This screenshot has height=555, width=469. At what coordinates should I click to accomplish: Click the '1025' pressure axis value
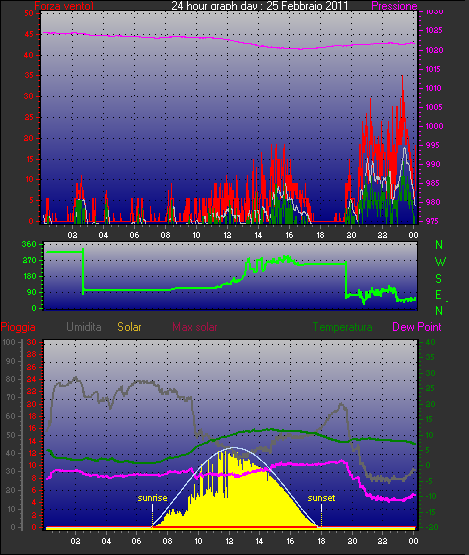434,30
